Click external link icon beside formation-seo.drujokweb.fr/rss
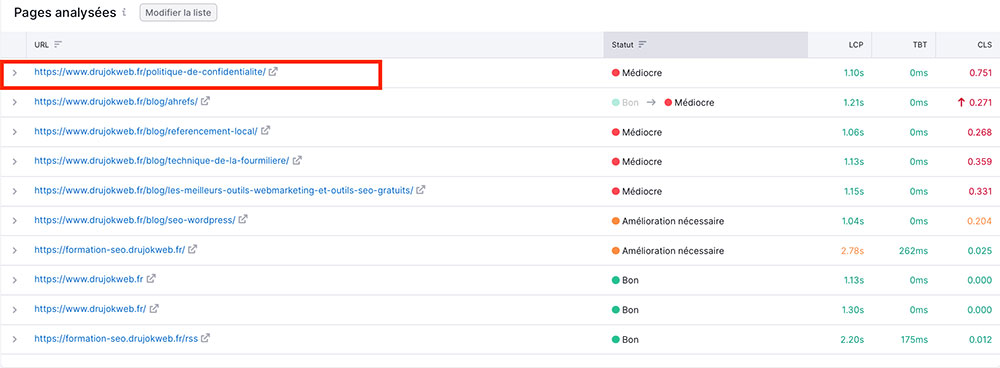Viewport: 1000px width, 368px height. tap(205, 338)
